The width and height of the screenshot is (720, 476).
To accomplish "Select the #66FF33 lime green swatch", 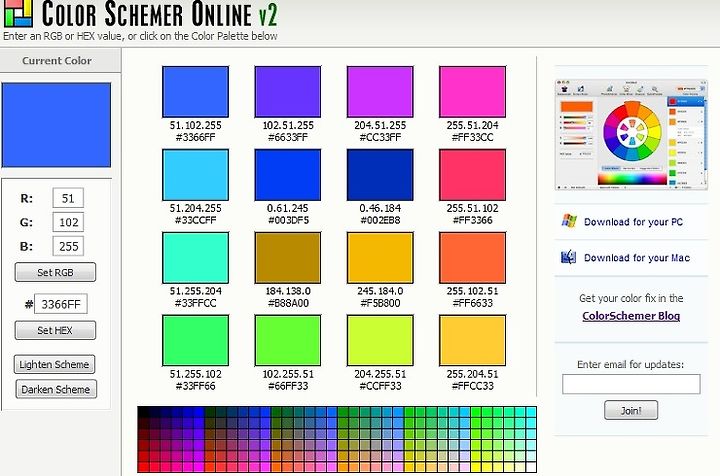I will coord(288,341).
